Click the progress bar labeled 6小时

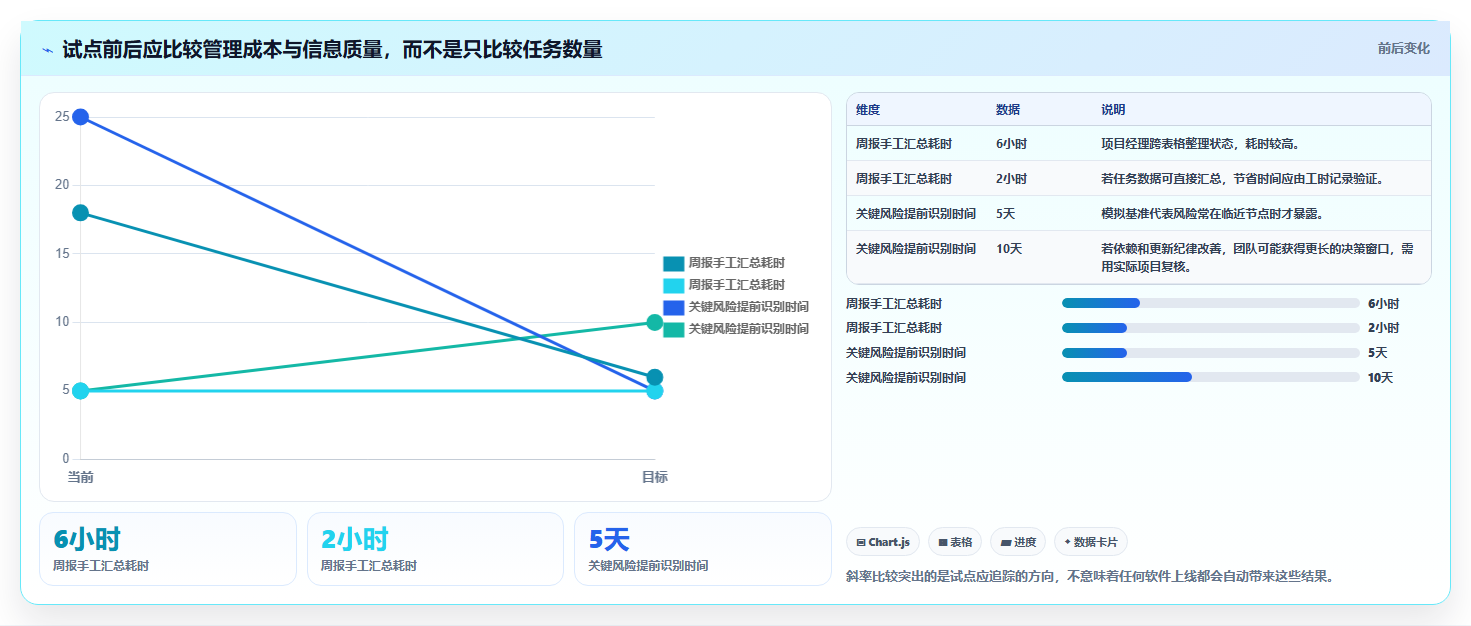point(1211,303)
